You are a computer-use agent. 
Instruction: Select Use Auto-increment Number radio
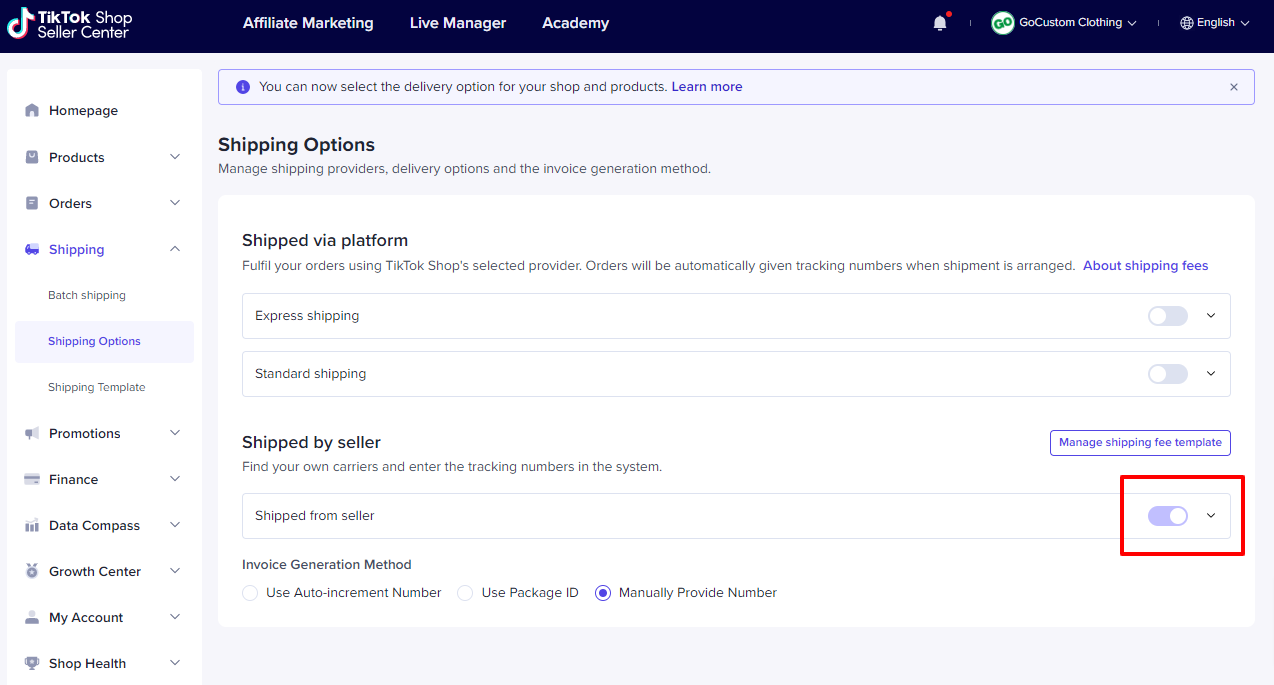point(250,593)
